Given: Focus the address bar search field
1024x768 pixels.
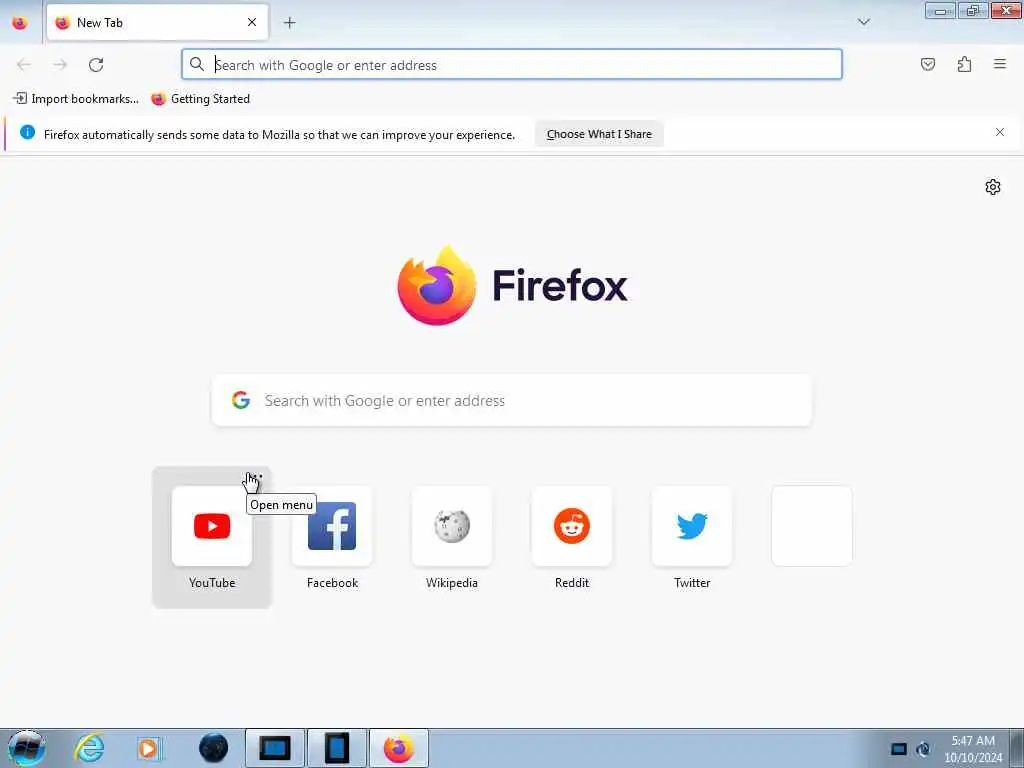Looking at the screenshot, I should (511, 65).
